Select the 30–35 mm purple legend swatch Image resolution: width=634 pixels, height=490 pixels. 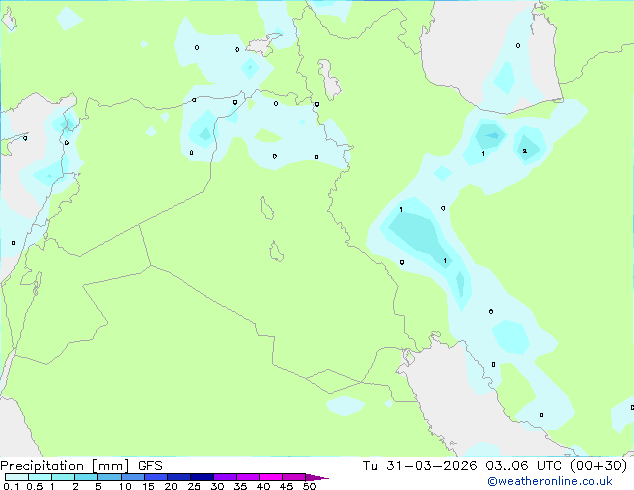click(x=224, y=477)
